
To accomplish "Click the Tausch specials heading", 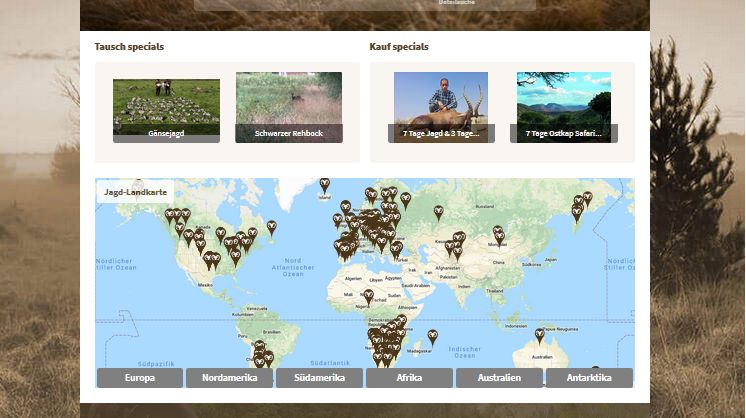I will [x=129, y=47].
